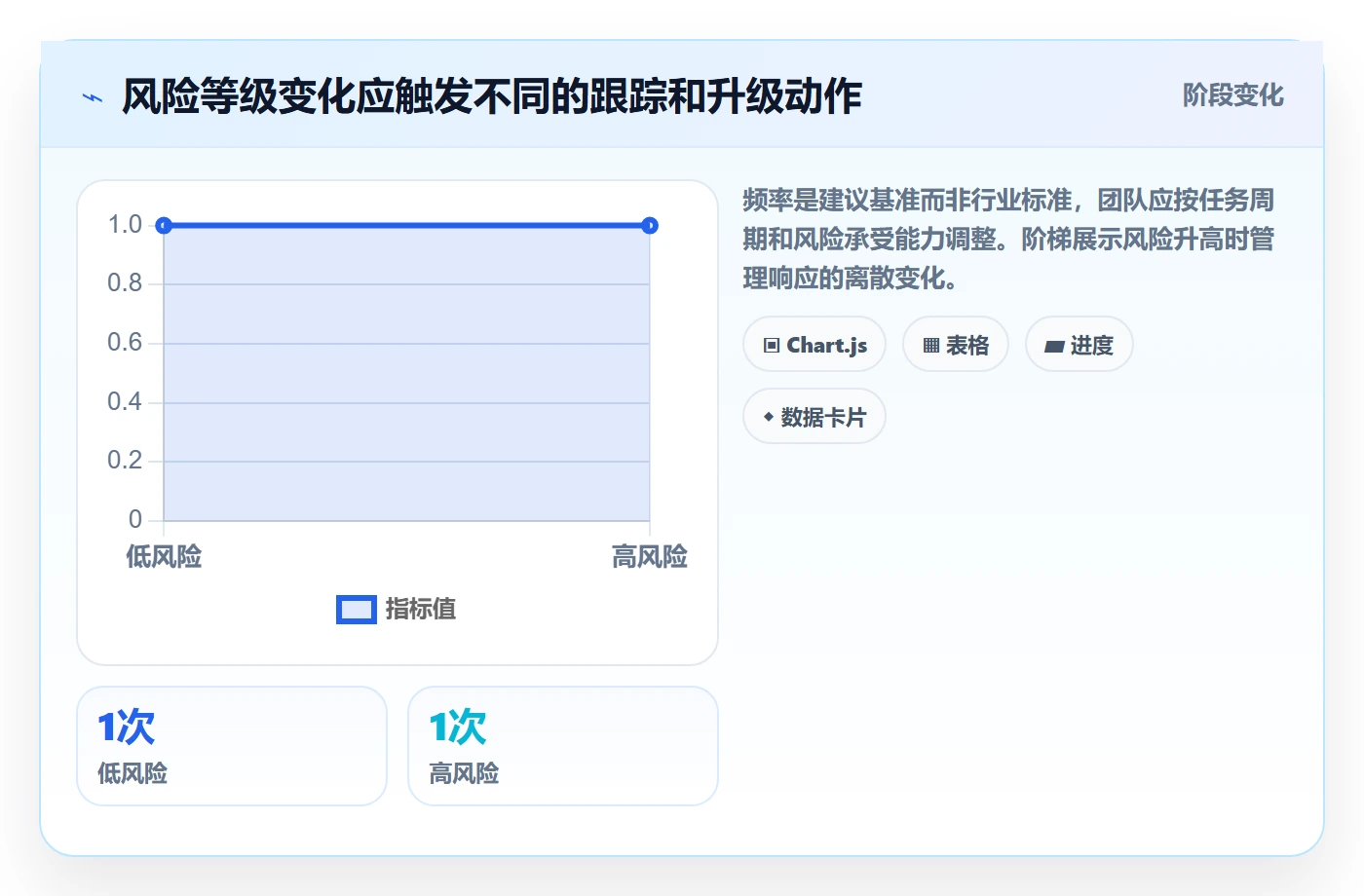Click the 高风险 x-axis label
This screenshot has height=896, width=1364.
point(650,557)
